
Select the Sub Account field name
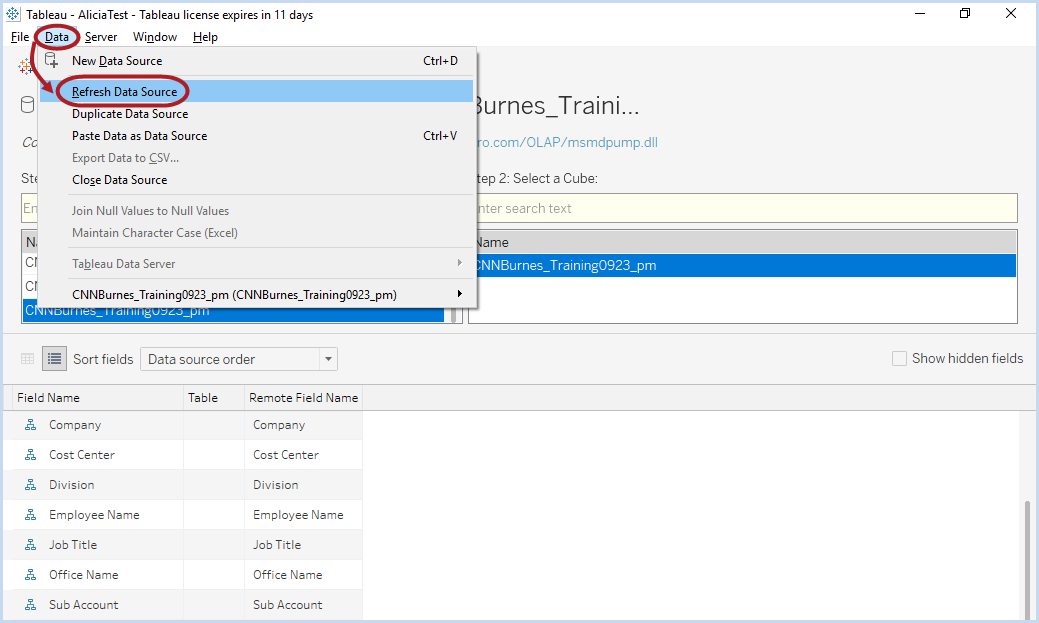(x=83, y=604)
